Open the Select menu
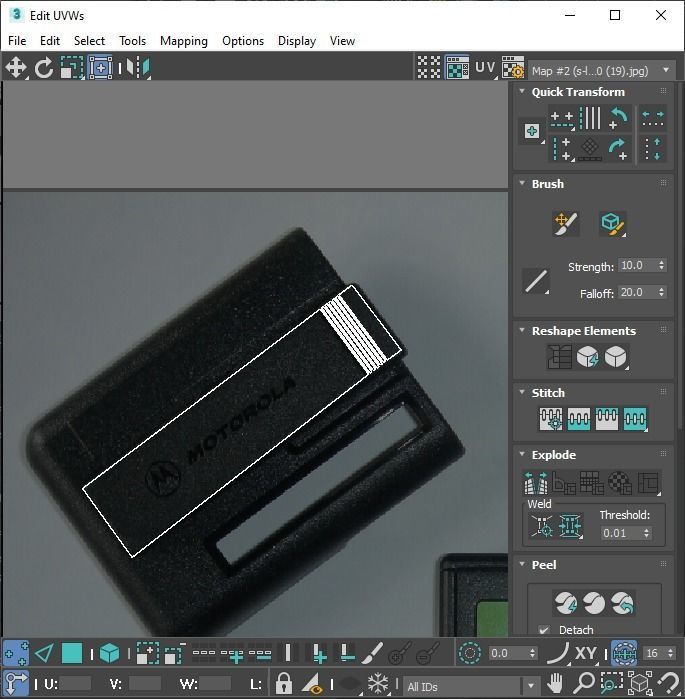Viewport: 685px width, 699px height. coord(89,41)
